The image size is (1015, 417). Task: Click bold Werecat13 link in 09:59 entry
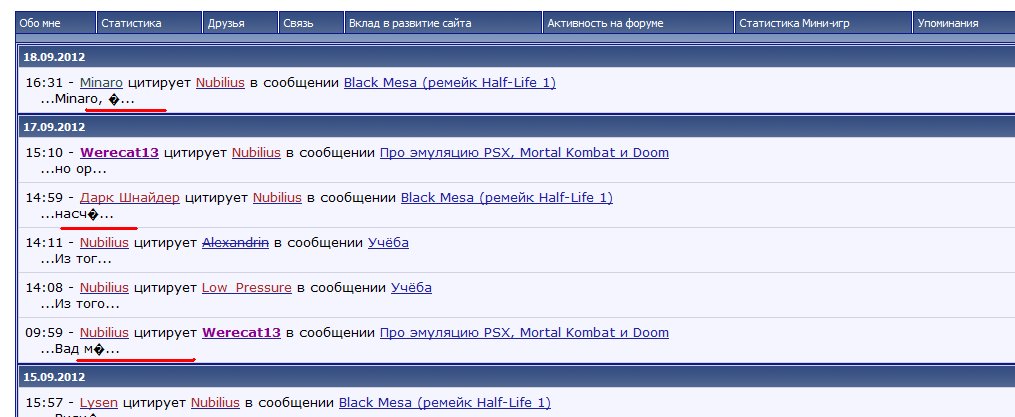pyautogui.click(x=241, y=333)
